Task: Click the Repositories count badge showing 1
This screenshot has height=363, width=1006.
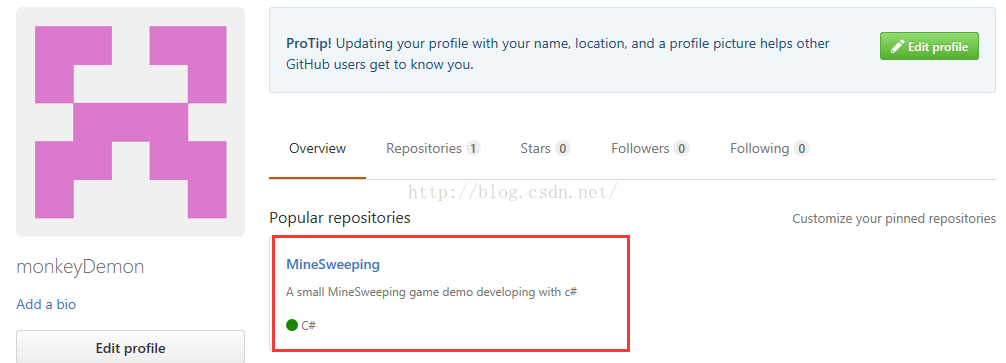Action: [473, 149]
